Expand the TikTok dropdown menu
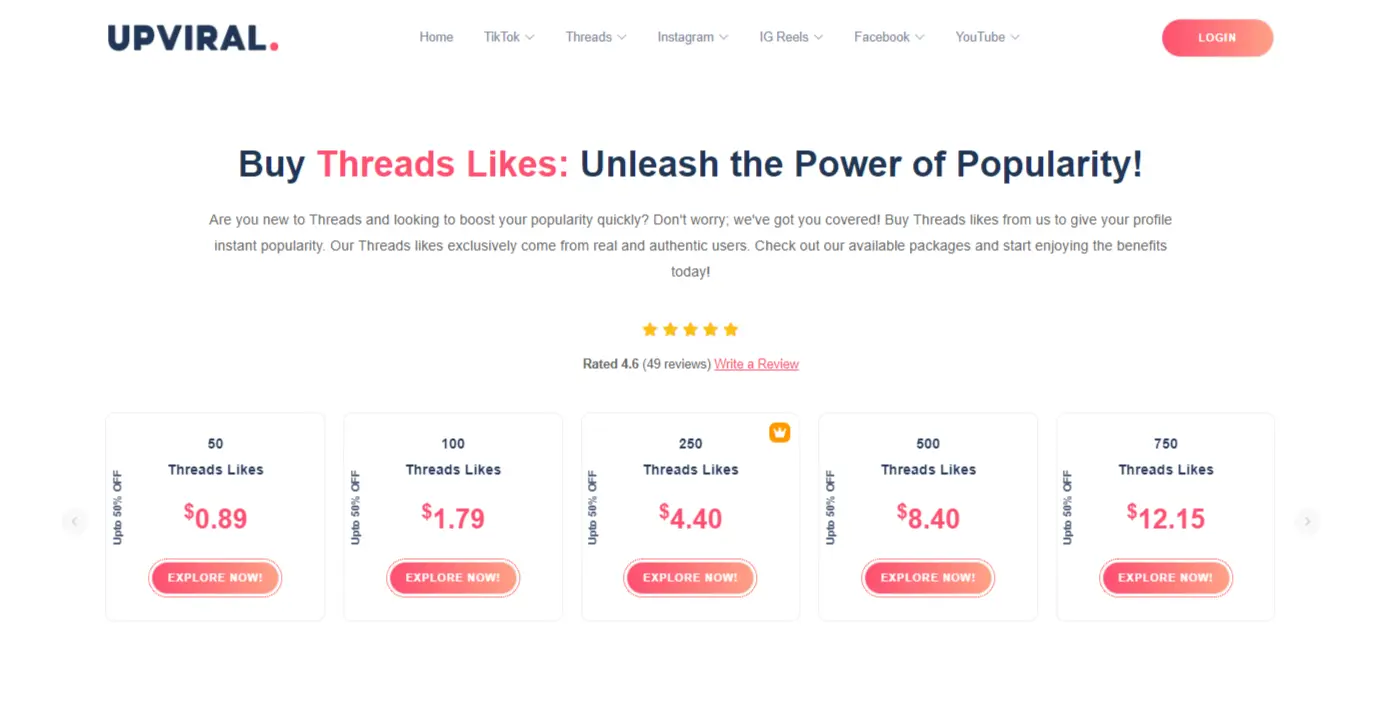 509,37
